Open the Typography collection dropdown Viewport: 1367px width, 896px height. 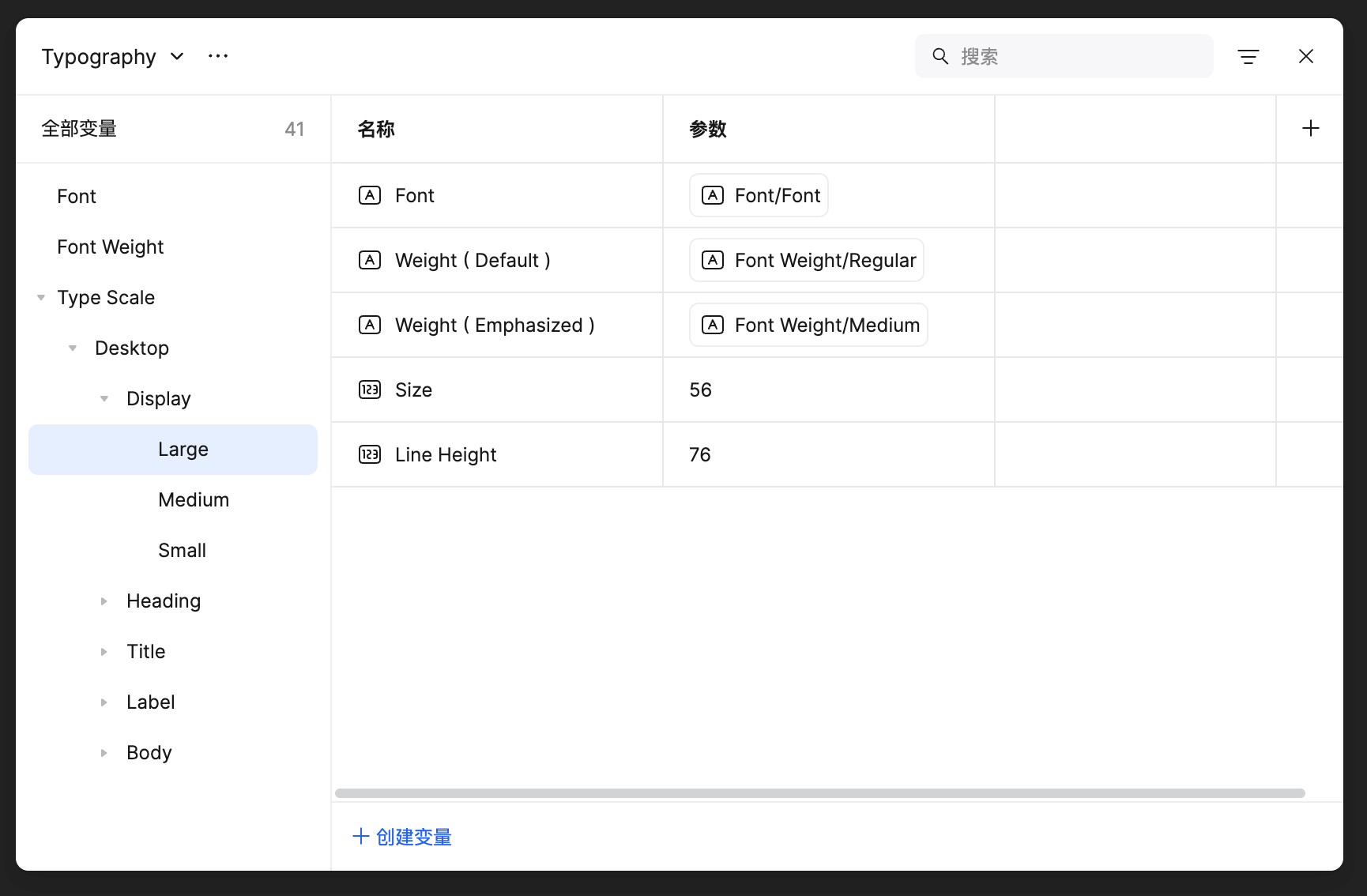click(177, 56)
